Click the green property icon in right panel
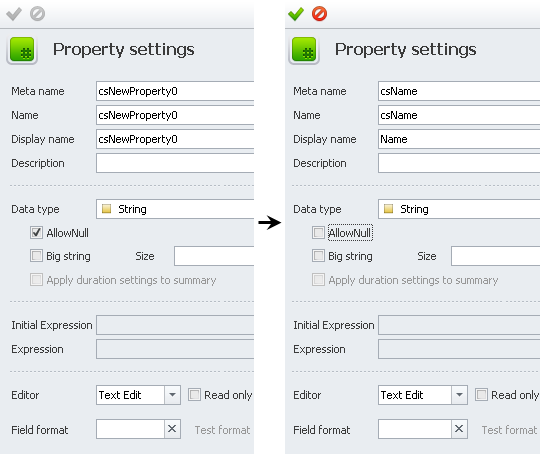Image resolution: width=540 pixels, height=454 pixels. click(x=304, y=51)
